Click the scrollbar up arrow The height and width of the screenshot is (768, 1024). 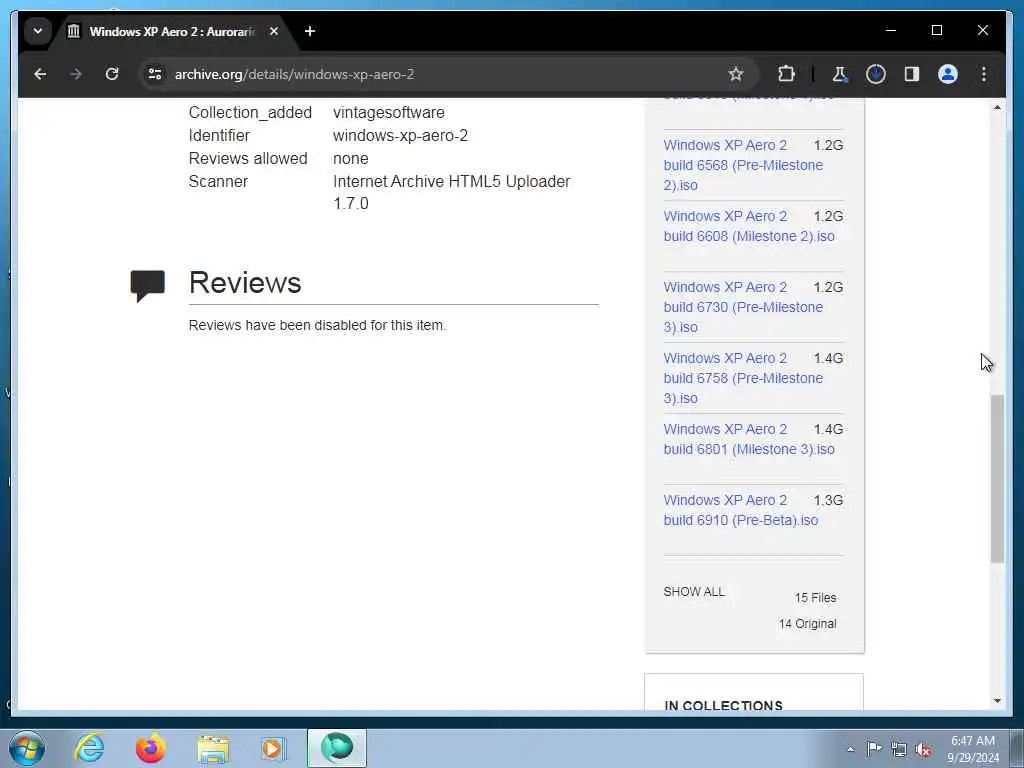click(997, 107)
